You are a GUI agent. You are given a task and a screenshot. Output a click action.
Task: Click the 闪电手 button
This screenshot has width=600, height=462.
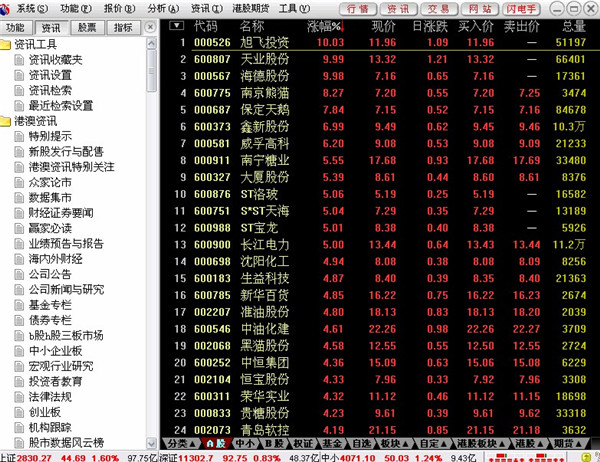click(521, 9)
